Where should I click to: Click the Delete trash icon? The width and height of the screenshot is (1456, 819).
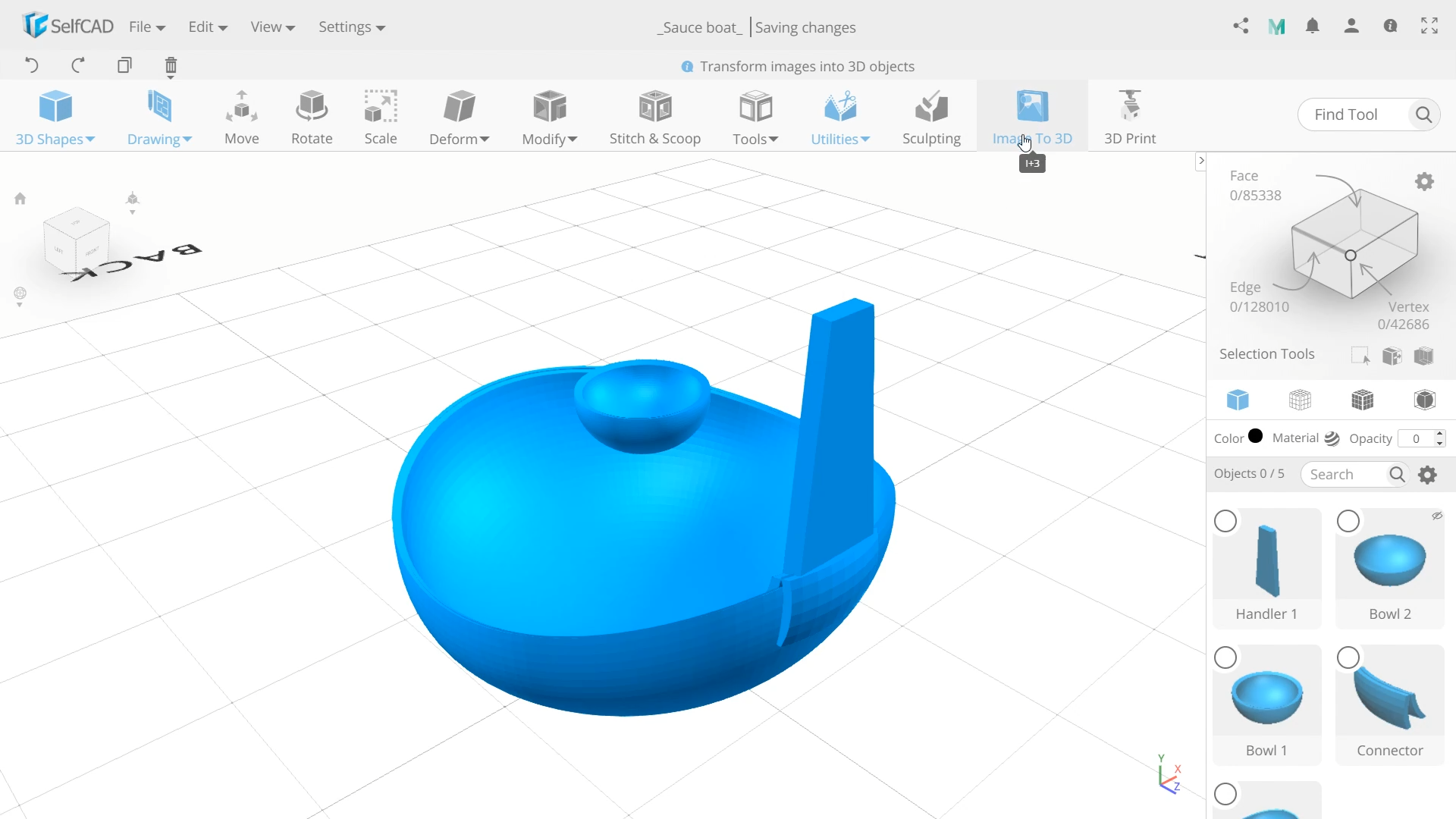click(171, 66)
